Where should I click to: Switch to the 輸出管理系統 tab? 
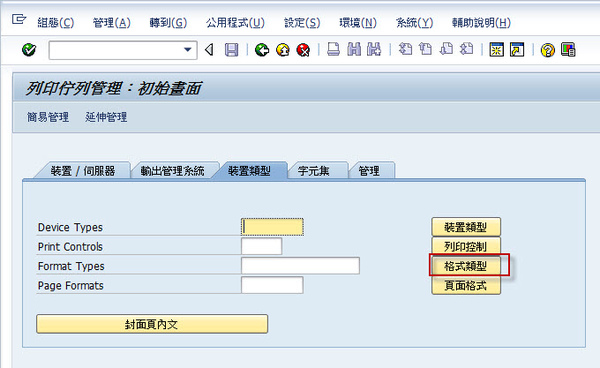[x=173, y=171]
